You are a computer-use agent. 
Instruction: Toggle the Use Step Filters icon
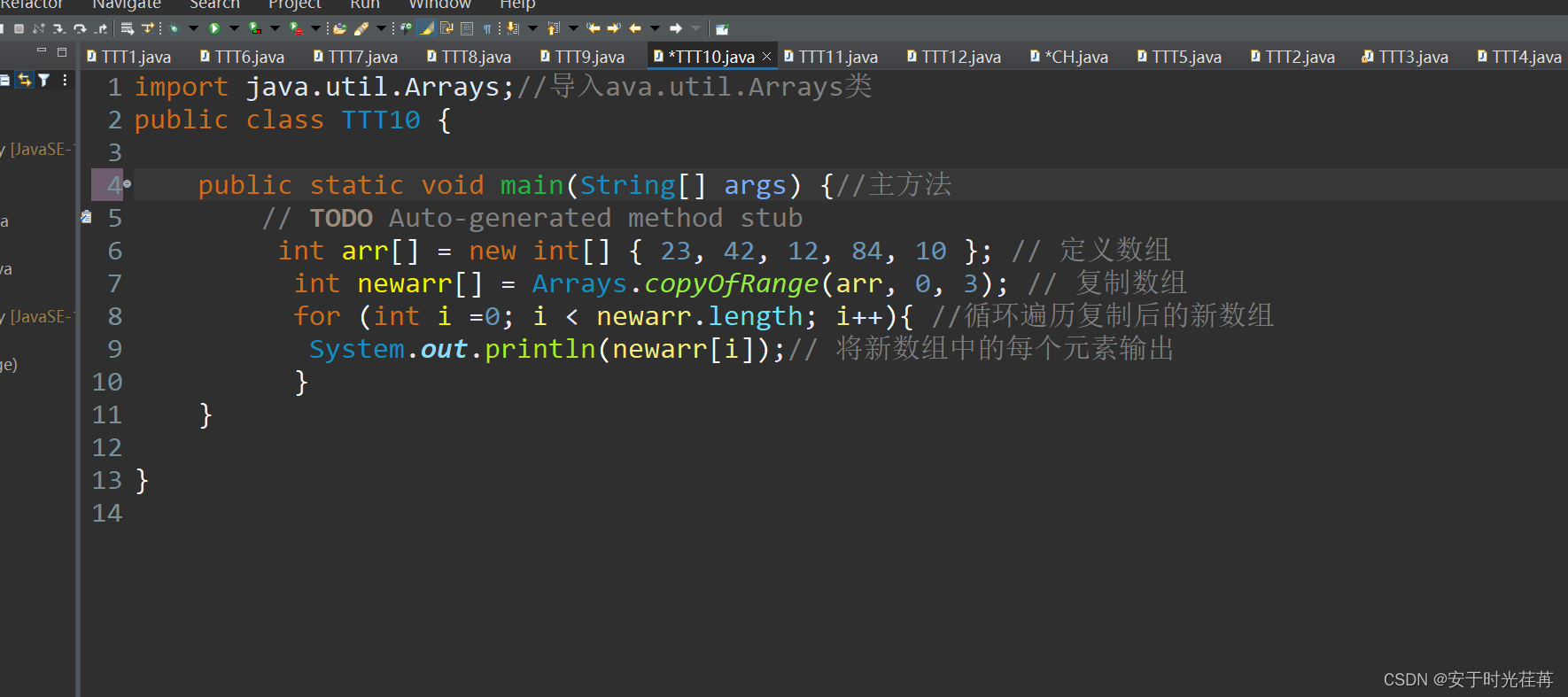148,28
